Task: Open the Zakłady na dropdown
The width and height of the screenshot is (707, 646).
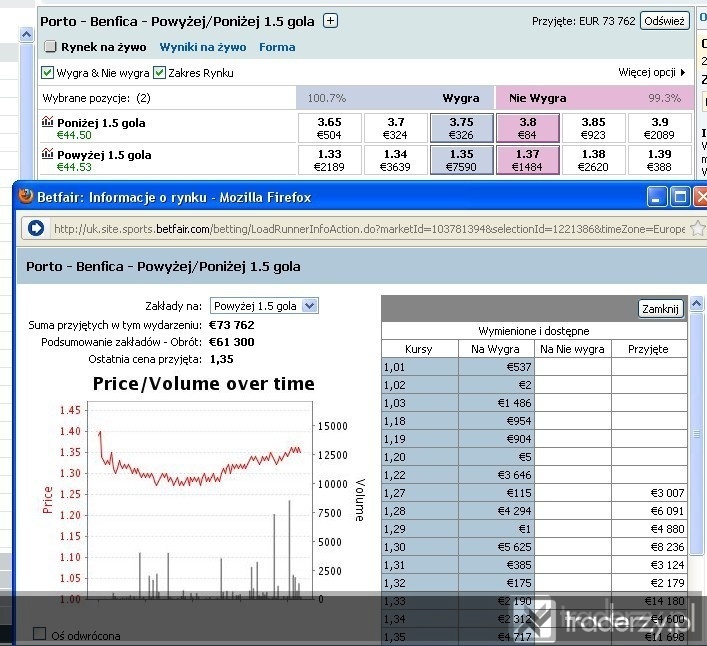Action: tap(264, 306)
